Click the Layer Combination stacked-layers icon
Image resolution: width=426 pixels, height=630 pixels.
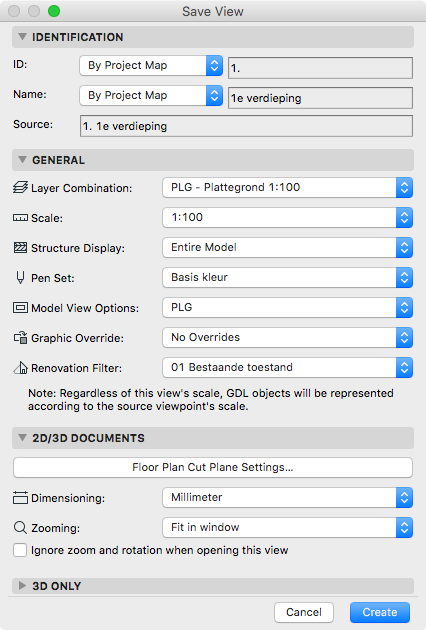coord(20,187)
